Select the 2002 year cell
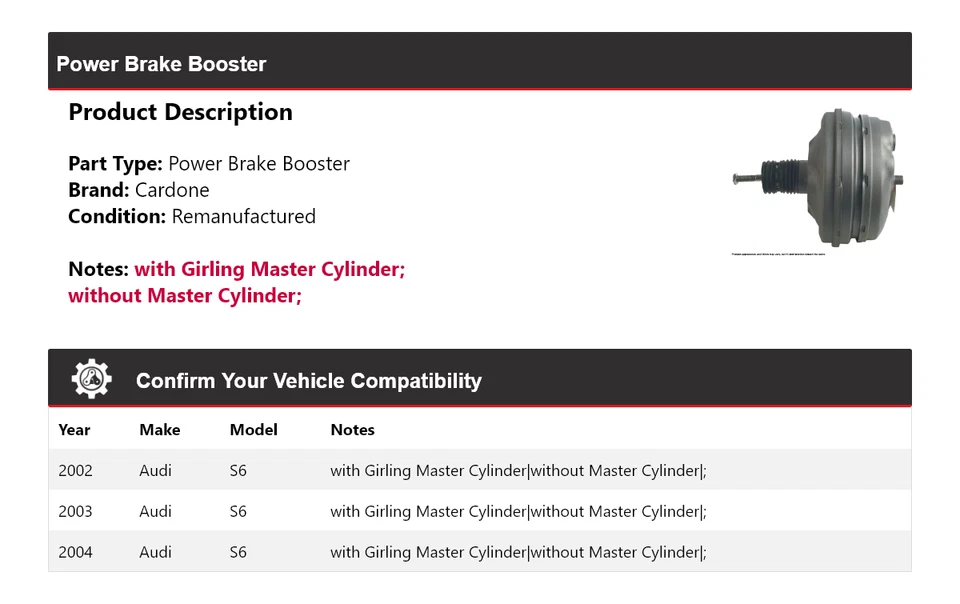Image resolution: width=960 pixels, height=604 pixels. [x=75, y=470]
